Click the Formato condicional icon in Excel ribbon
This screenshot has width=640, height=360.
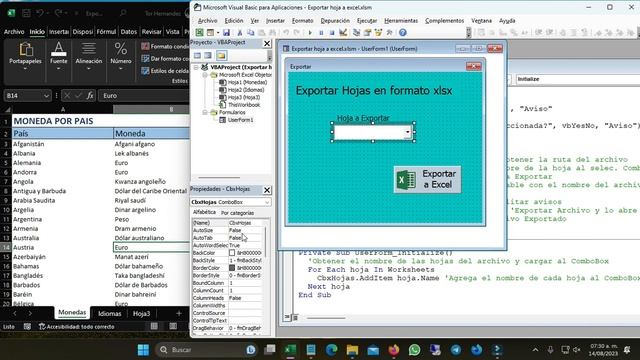pos(145,46)
